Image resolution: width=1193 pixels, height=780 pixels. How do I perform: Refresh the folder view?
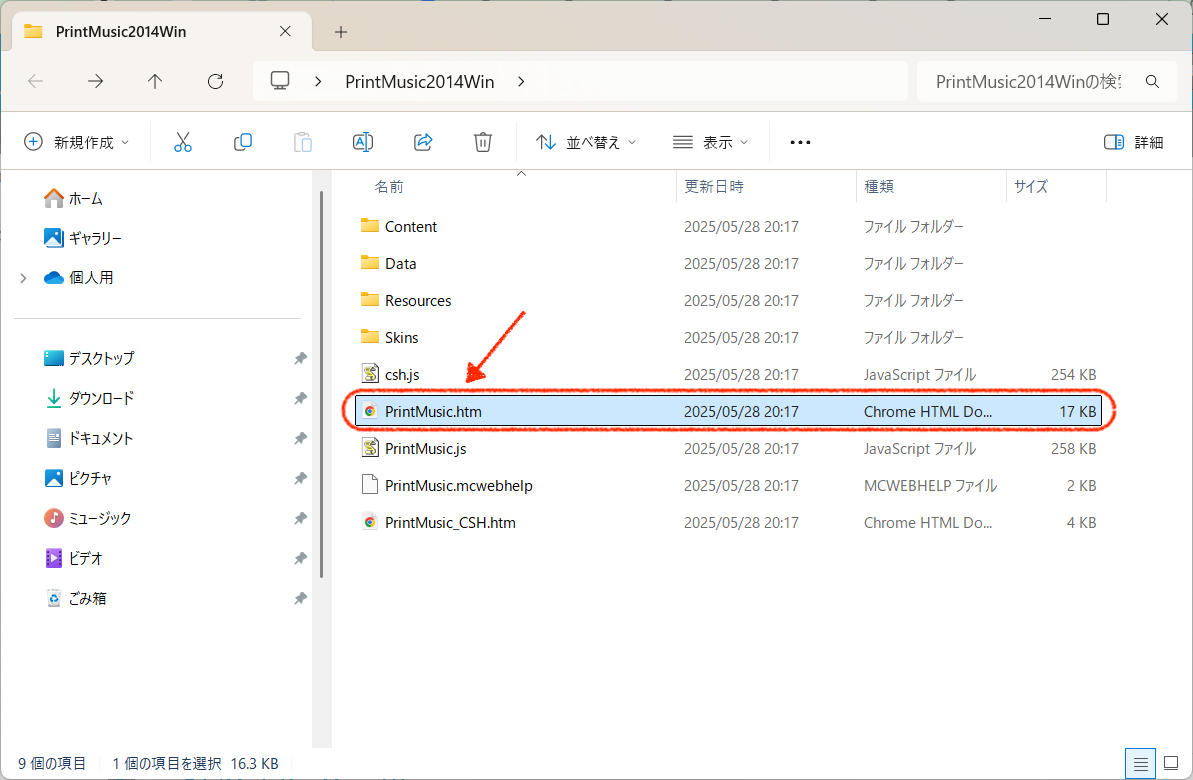[215, 81]
